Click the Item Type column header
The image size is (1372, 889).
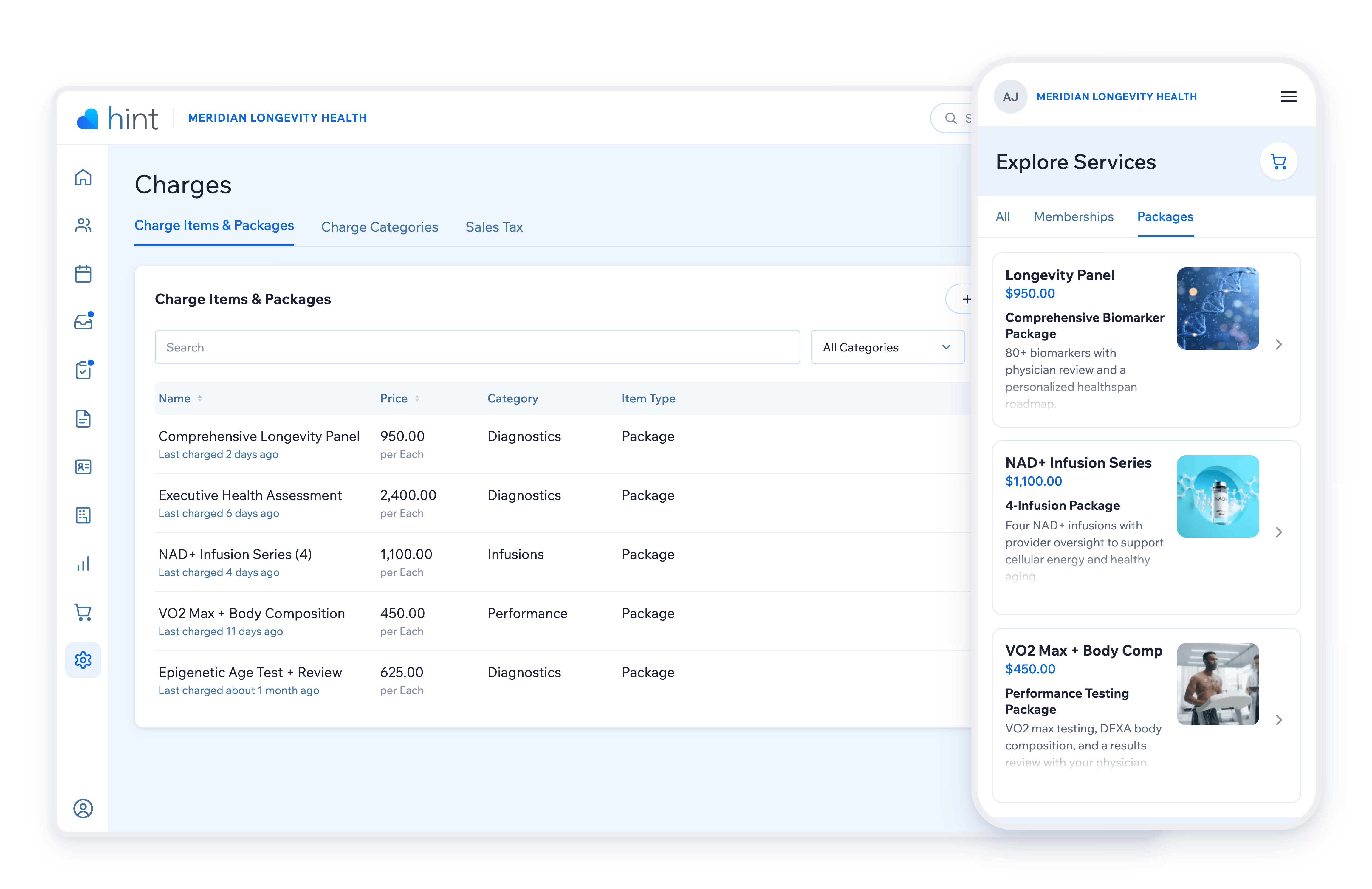pos(648,398)
